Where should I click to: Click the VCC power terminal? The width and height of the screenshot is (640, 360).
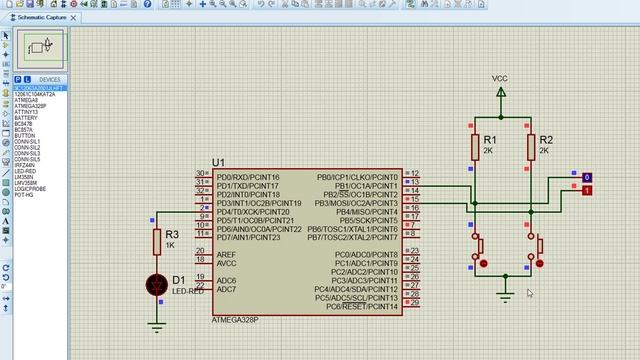click(501, 92)
